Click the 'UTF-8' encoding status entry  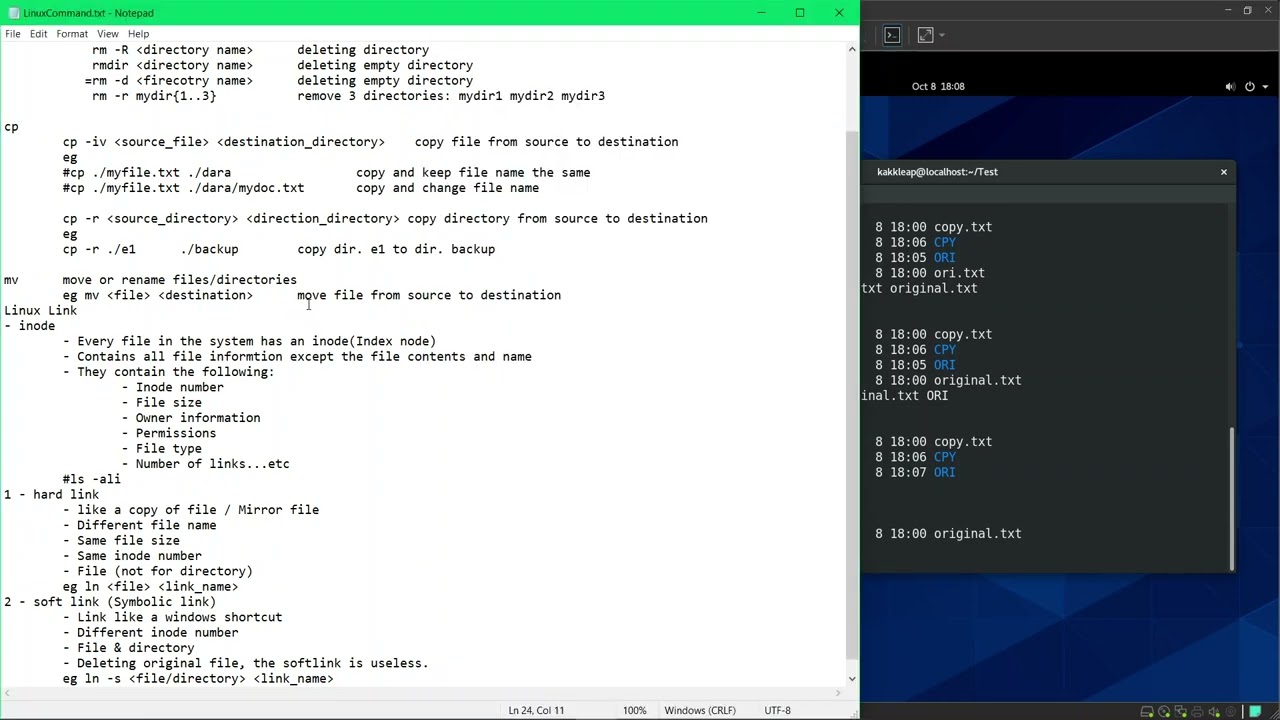click(777, 710)
